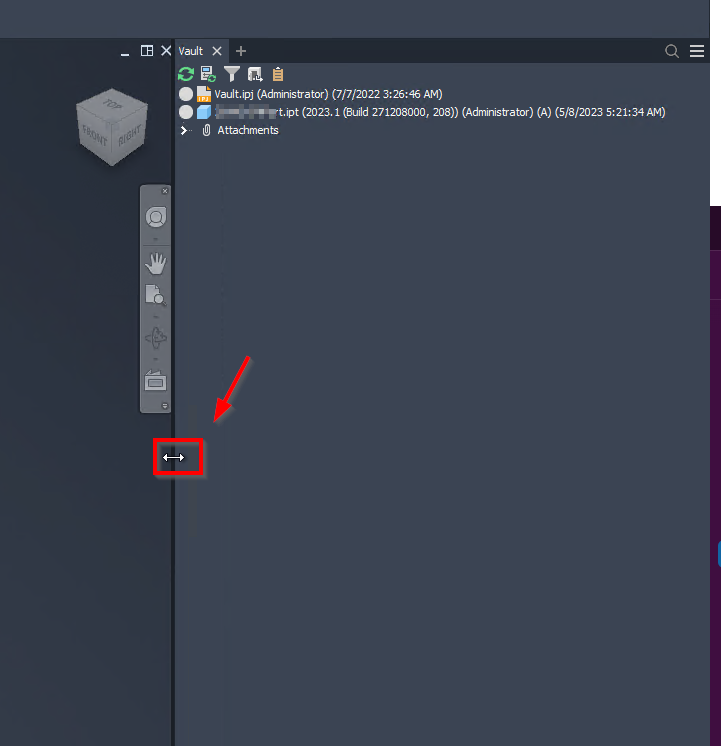This screenshot has width=721, height=746.
Task: Click the Go to Vault folder icon
Action: [255, 74]
